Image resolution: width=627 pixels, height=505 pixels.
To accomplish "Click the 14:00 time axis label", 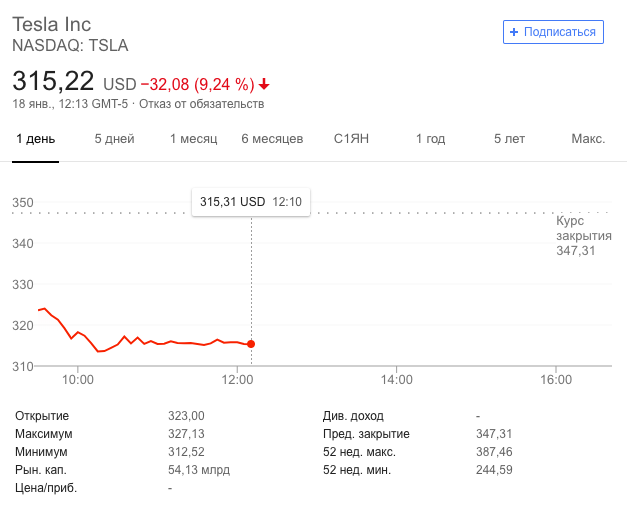I will (397, 380).
